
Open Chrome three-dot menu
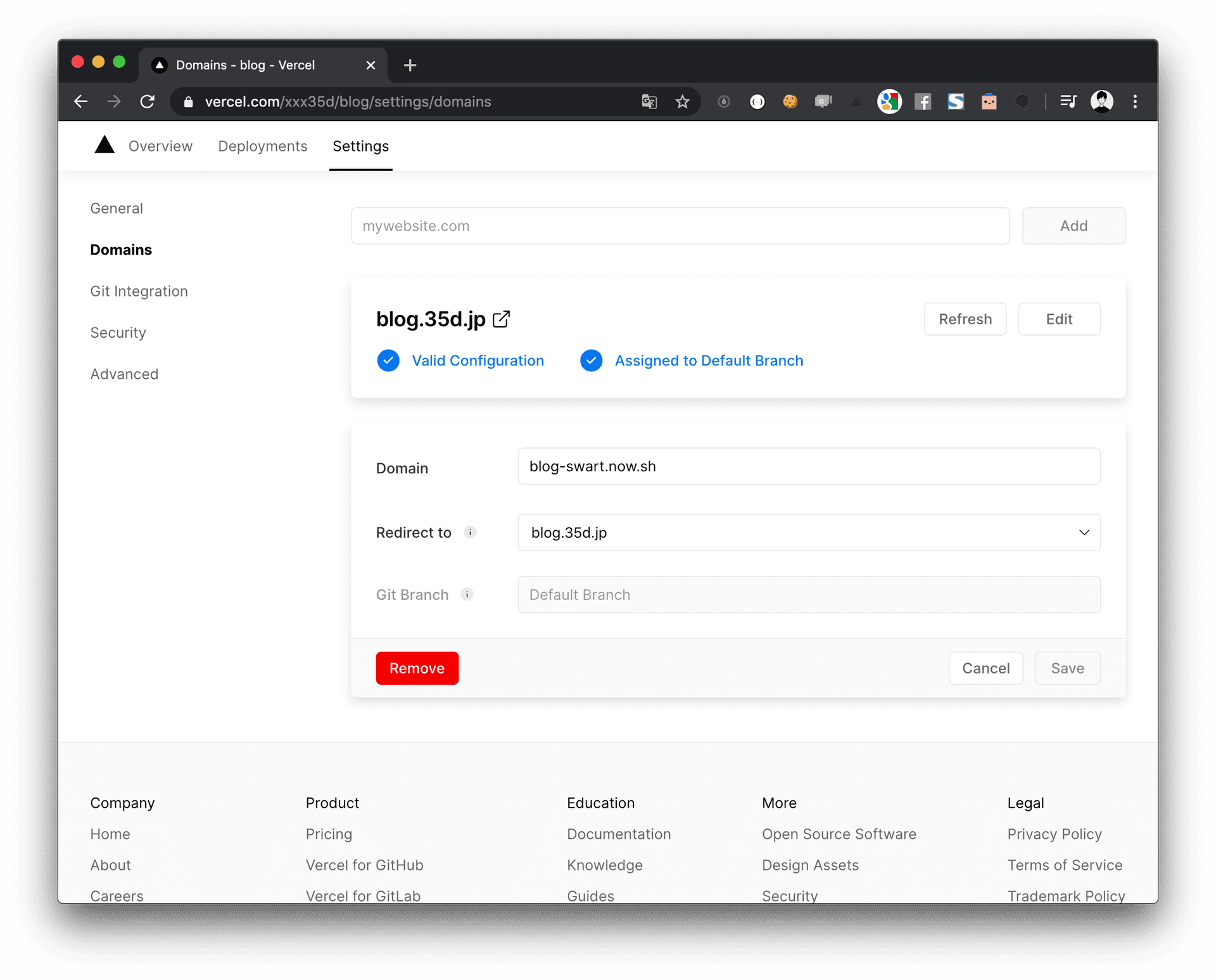tap(1135, 101)
